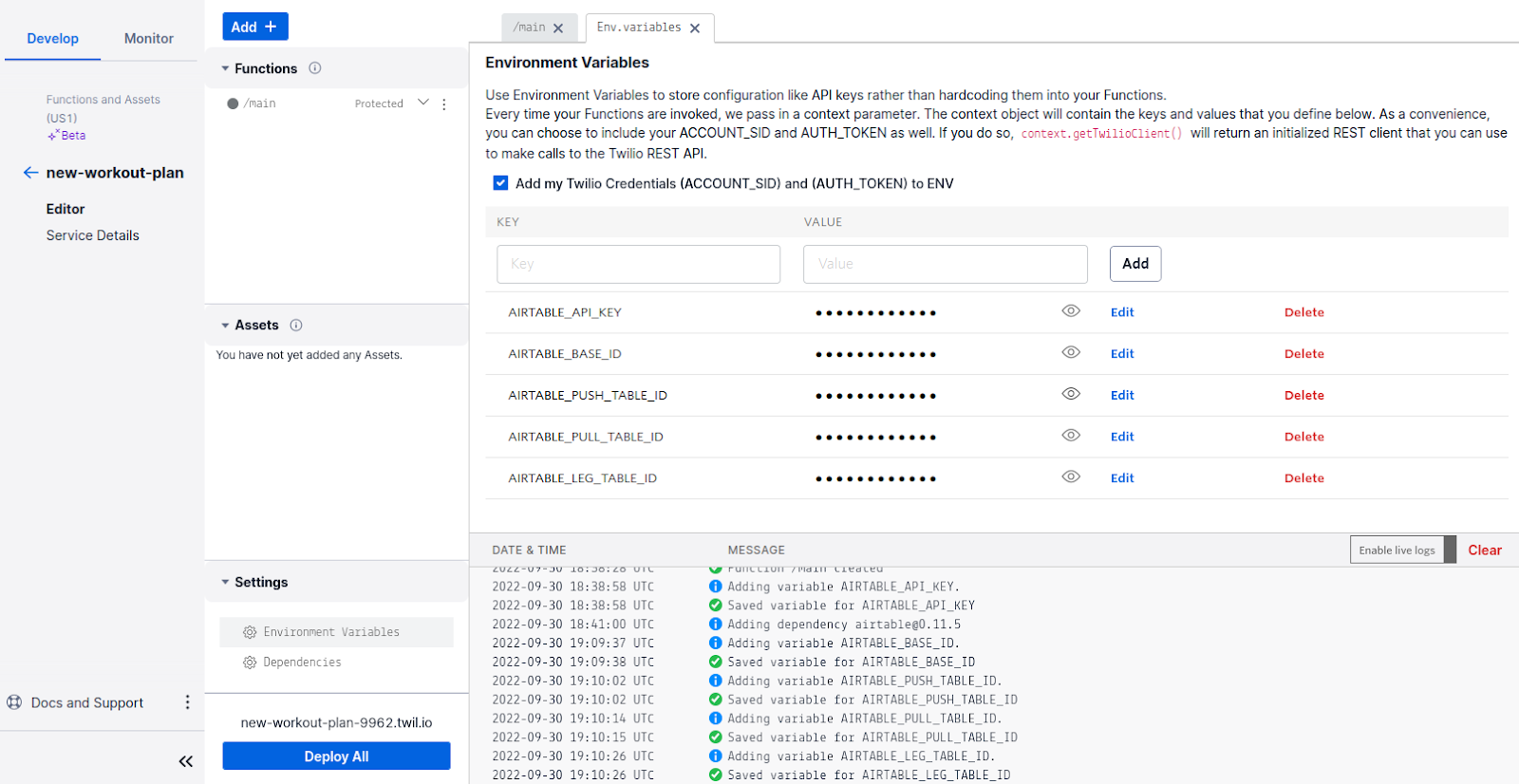Click the 'Adding dependency airtable@0.11.5' log
The height and width of the screenshot is (784, 1519).
pyautogui.click(x=844, y=625)
